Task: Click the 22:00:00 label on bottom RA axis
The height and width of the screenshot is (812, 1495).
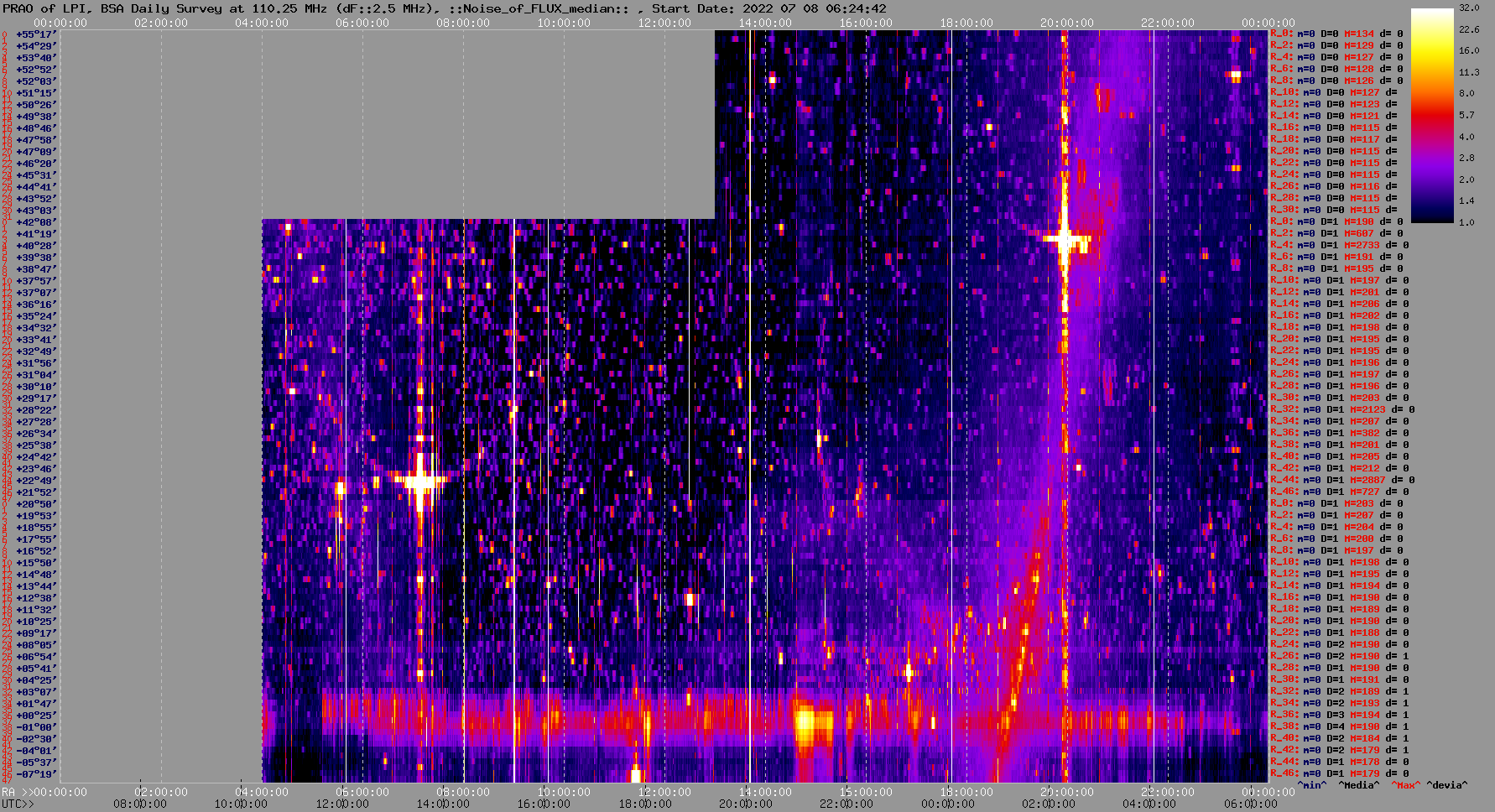Action: (1168, 792)
